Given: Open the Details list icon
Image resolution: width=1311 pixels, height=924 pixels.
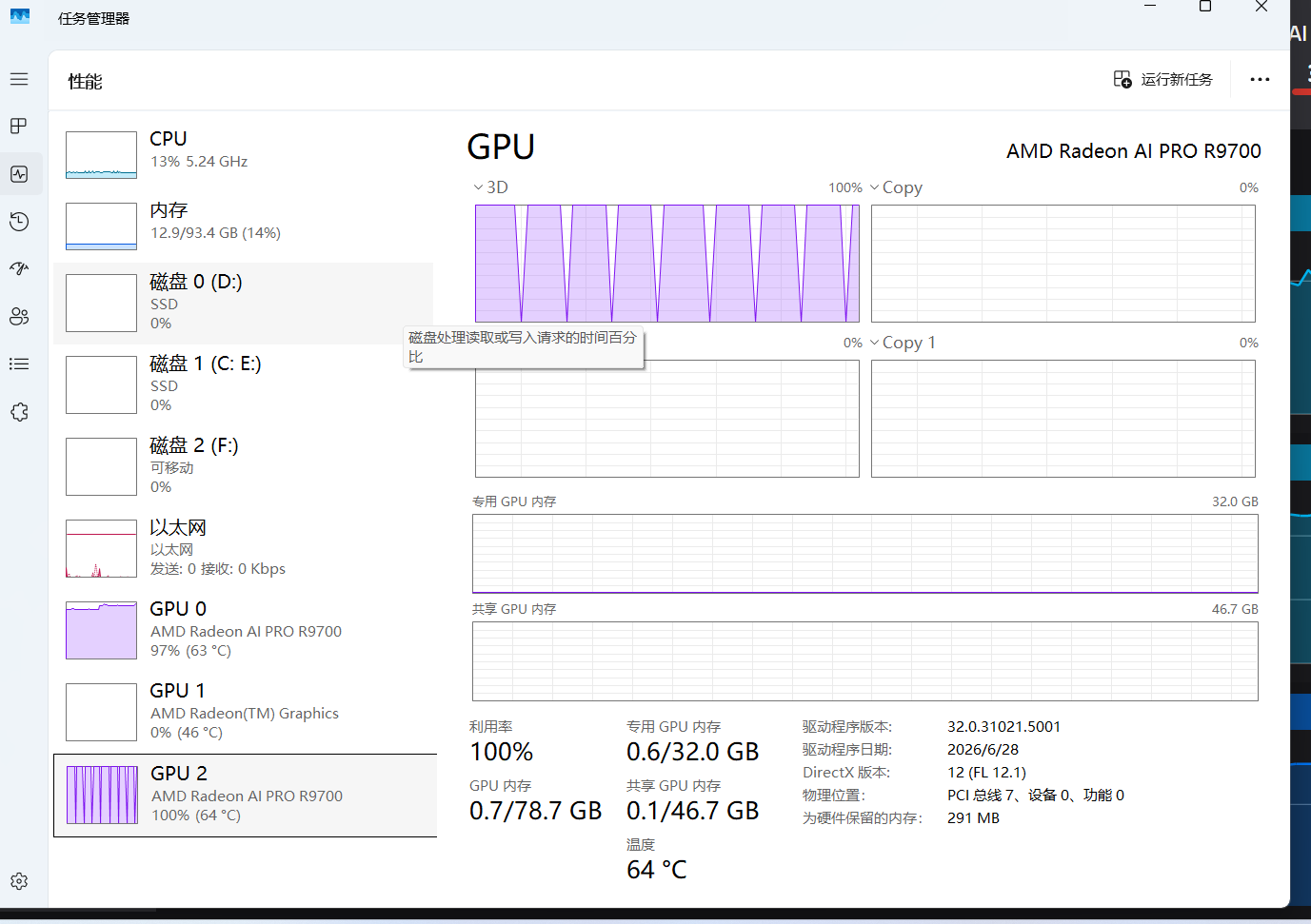Looking at the screenshot, I should [19, 364].
